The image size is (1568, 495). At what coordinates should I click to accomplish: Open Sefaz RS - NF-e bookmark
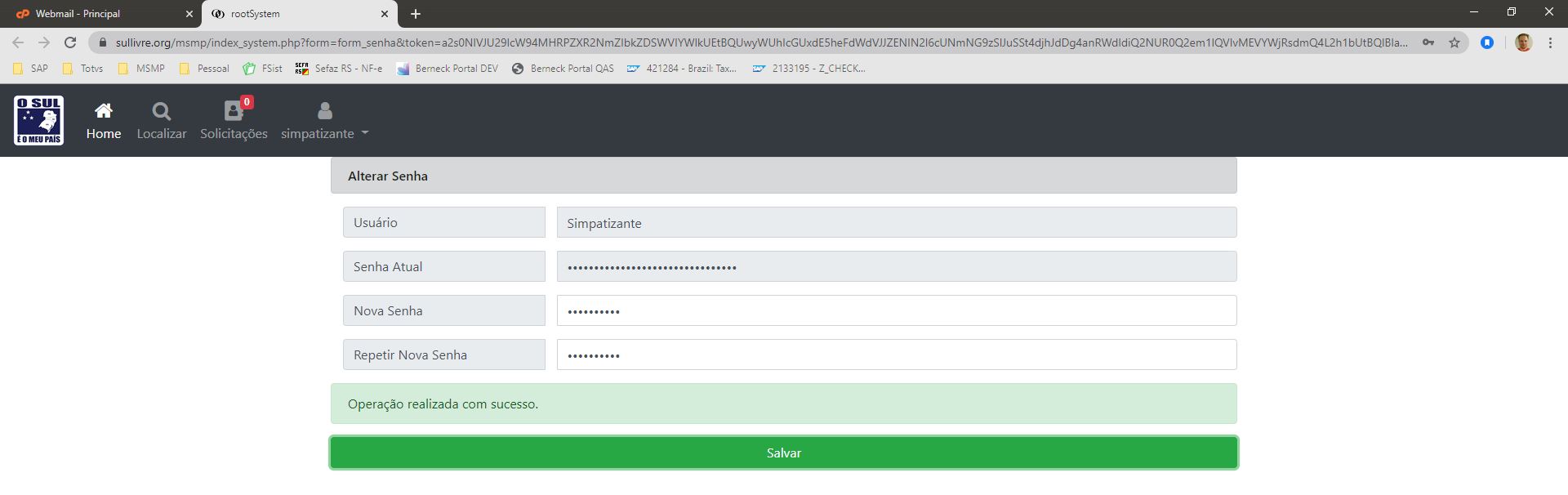point(339,69)
